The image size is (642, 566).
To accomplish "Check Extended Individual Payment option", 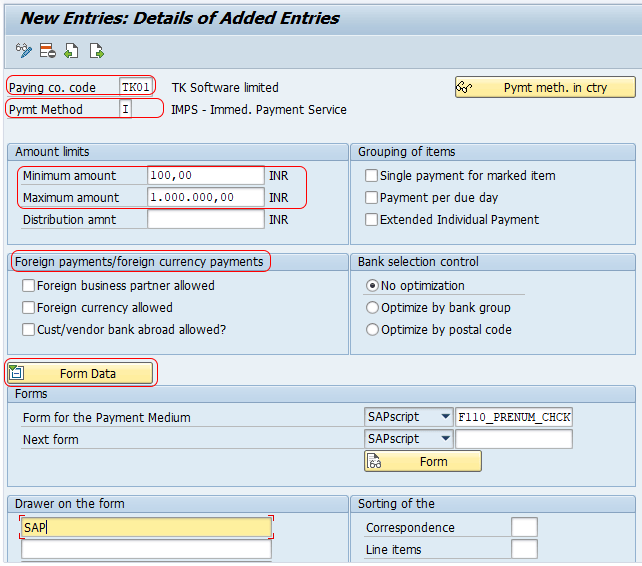I will [x=371, y=220].
